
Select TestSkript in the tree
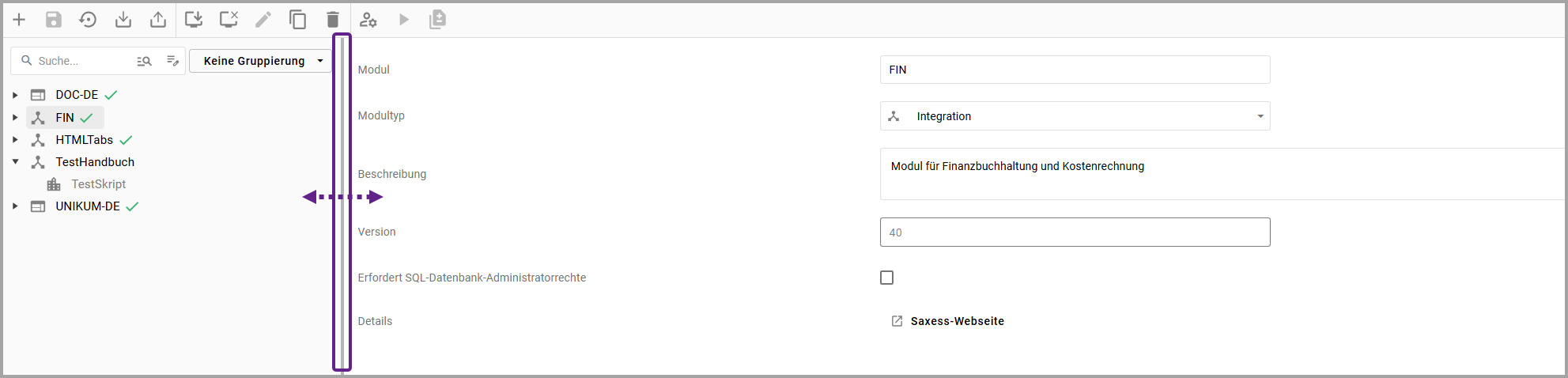point(98,184)
